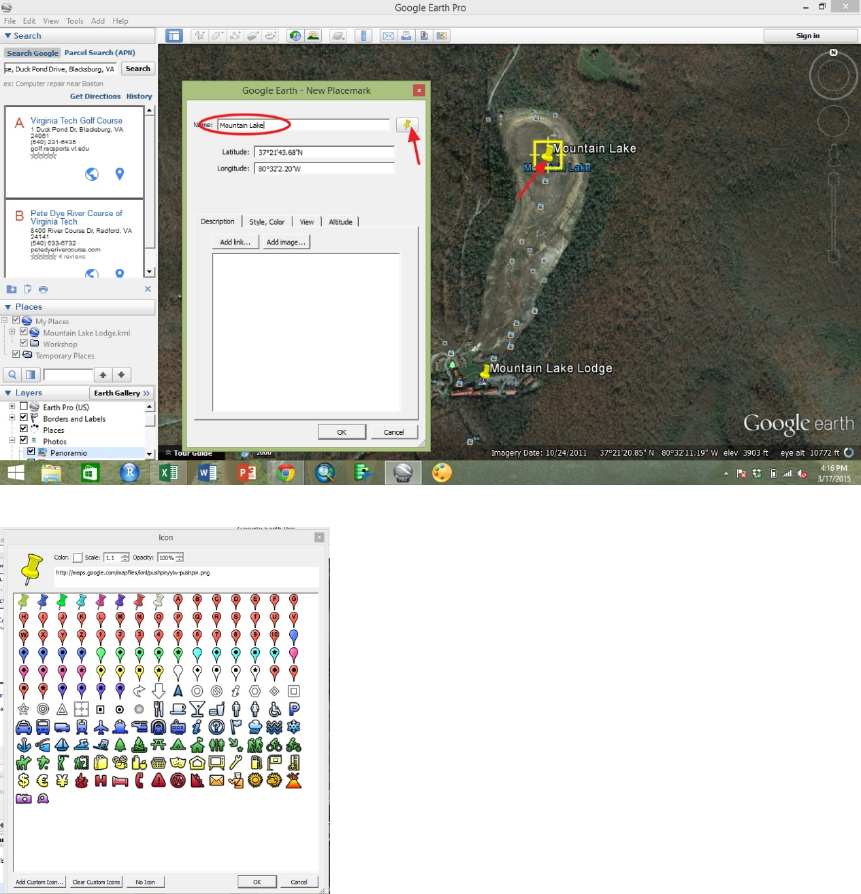The image size is (861, 894).
Task: Select the blue pushpin in Icon dialog
Action: 43,600
